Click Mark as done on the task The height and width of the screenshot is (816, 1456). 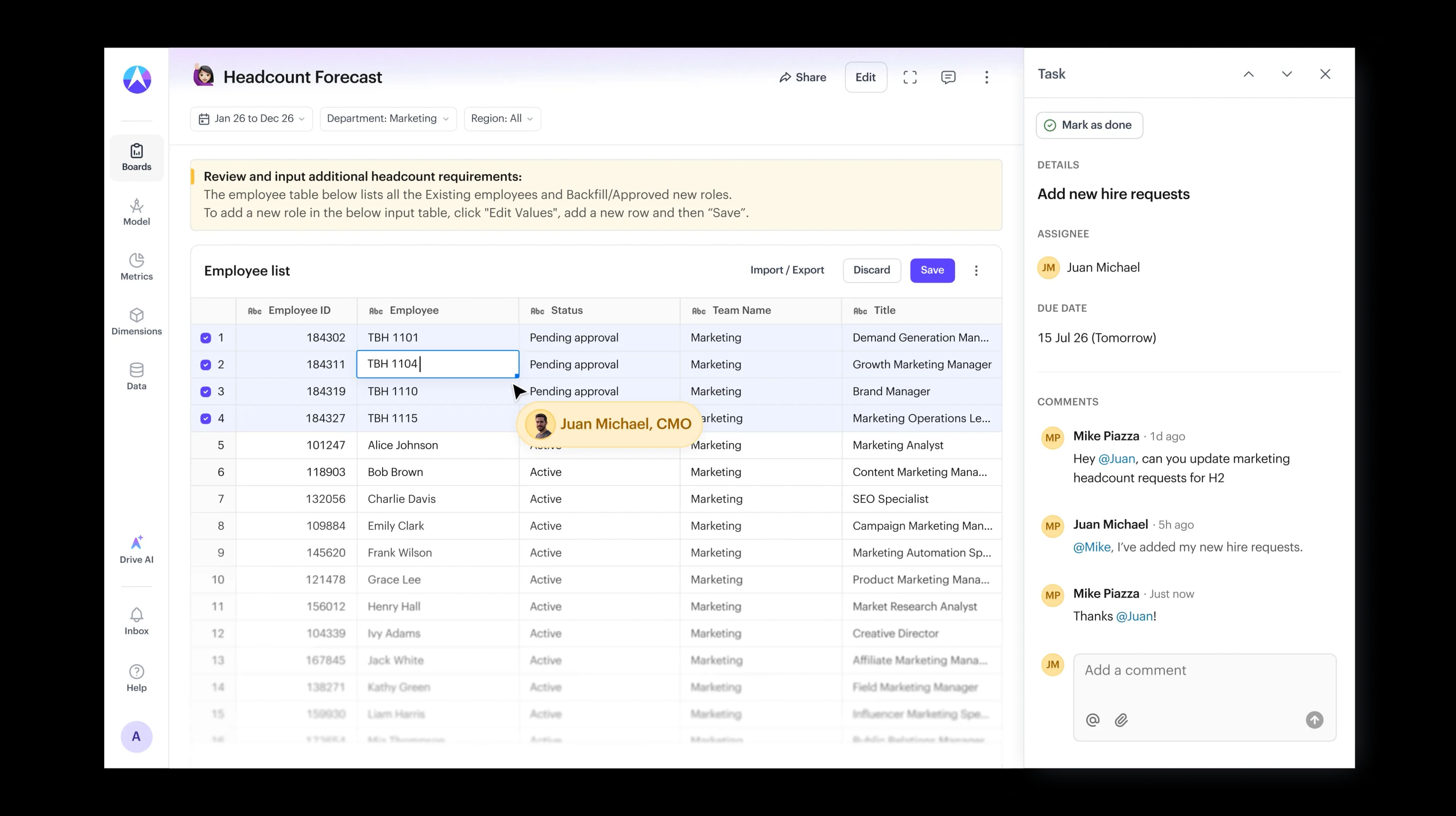tap(1089, 125)
